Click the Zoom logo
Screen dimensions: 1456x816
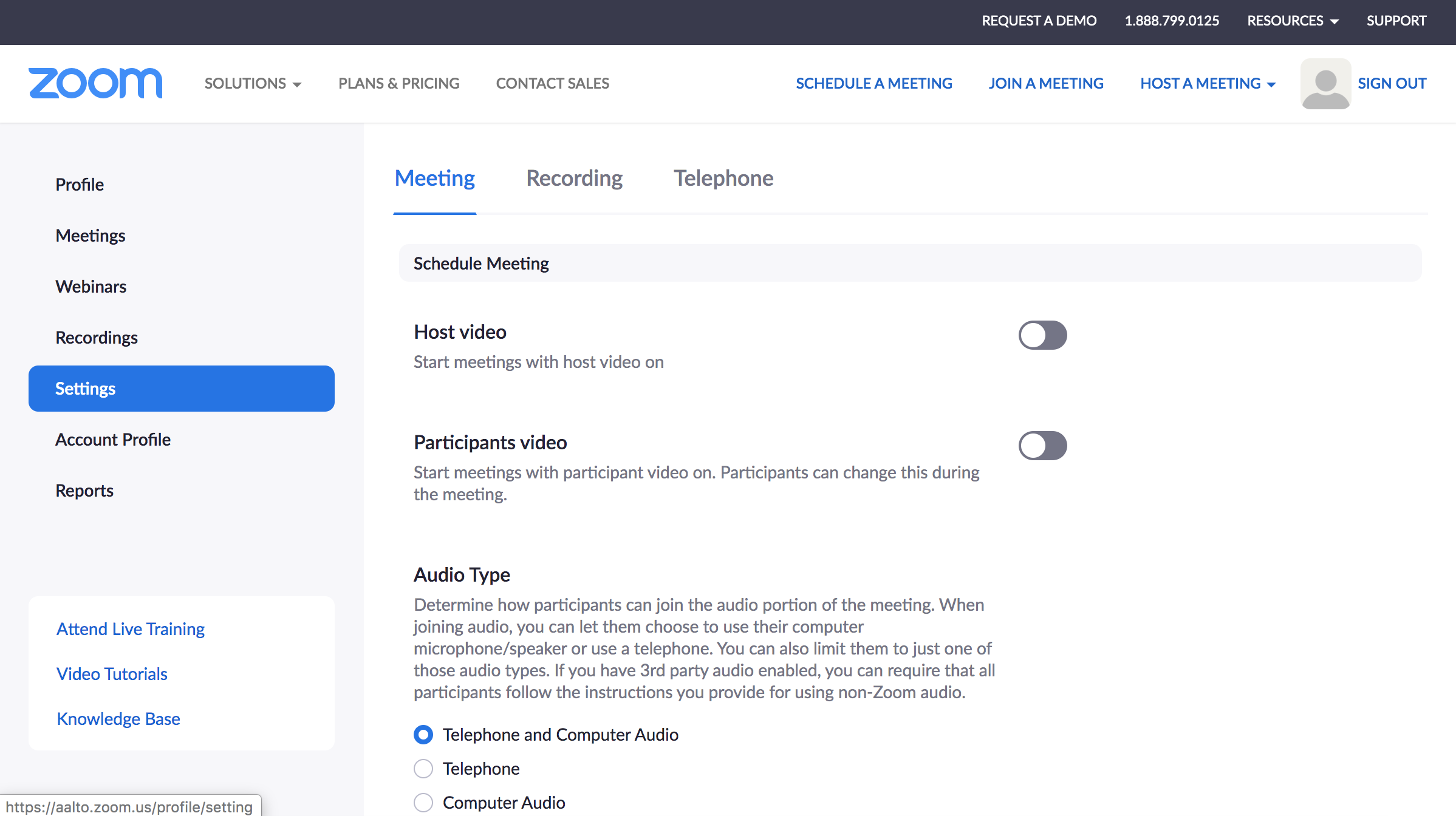[95, 83]
